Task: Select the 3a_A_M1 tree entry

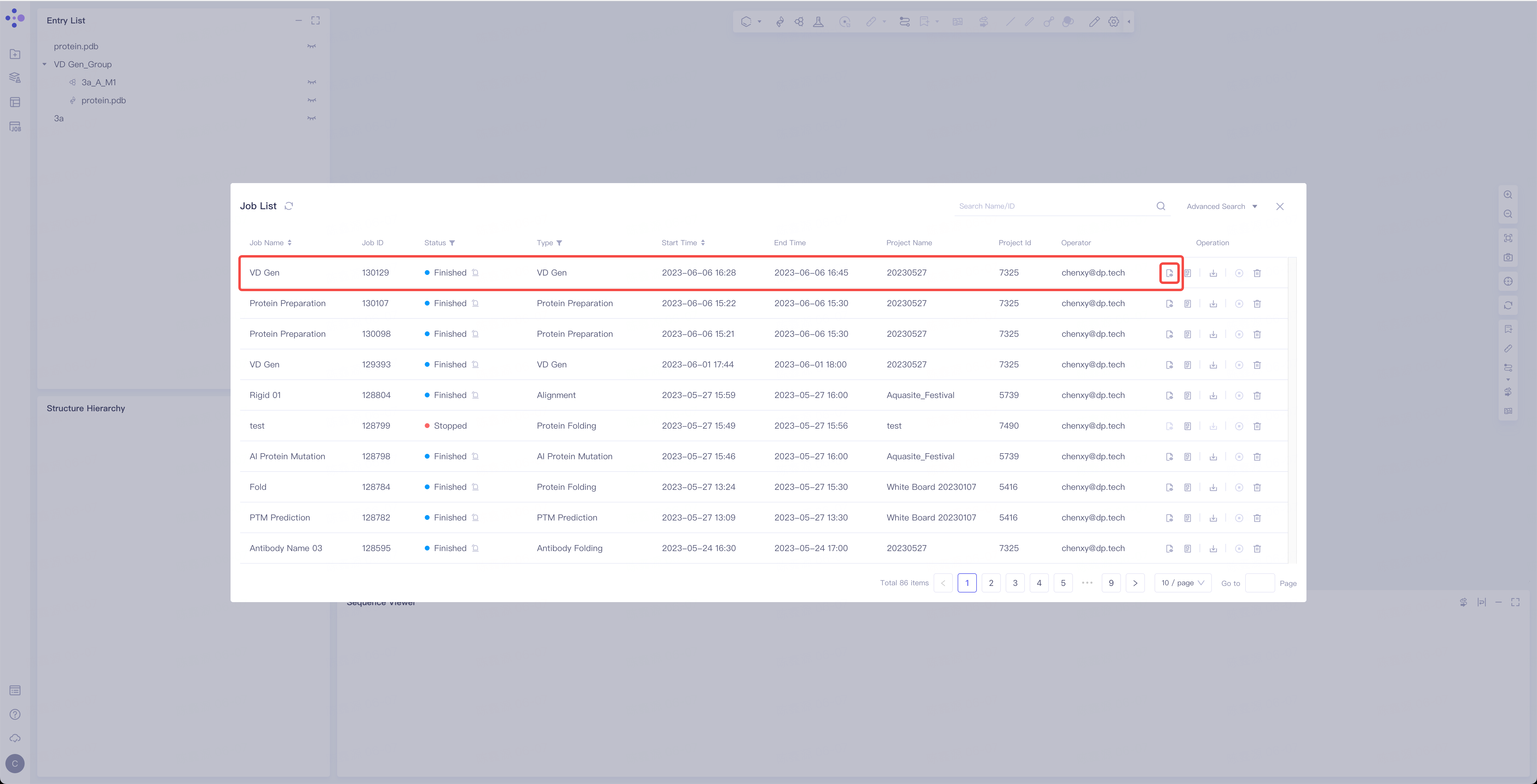Action: [98, 82]
